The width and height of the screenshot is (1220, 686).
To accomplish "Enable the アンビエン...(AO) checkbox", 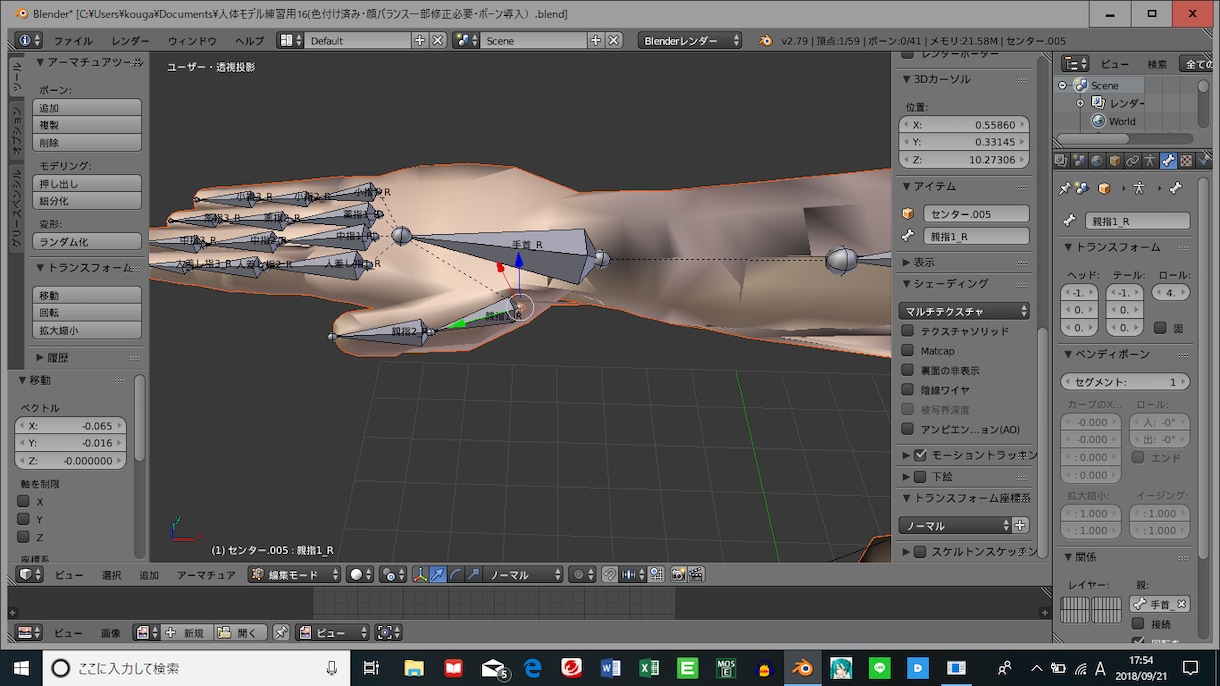I will tap(908, 429).
